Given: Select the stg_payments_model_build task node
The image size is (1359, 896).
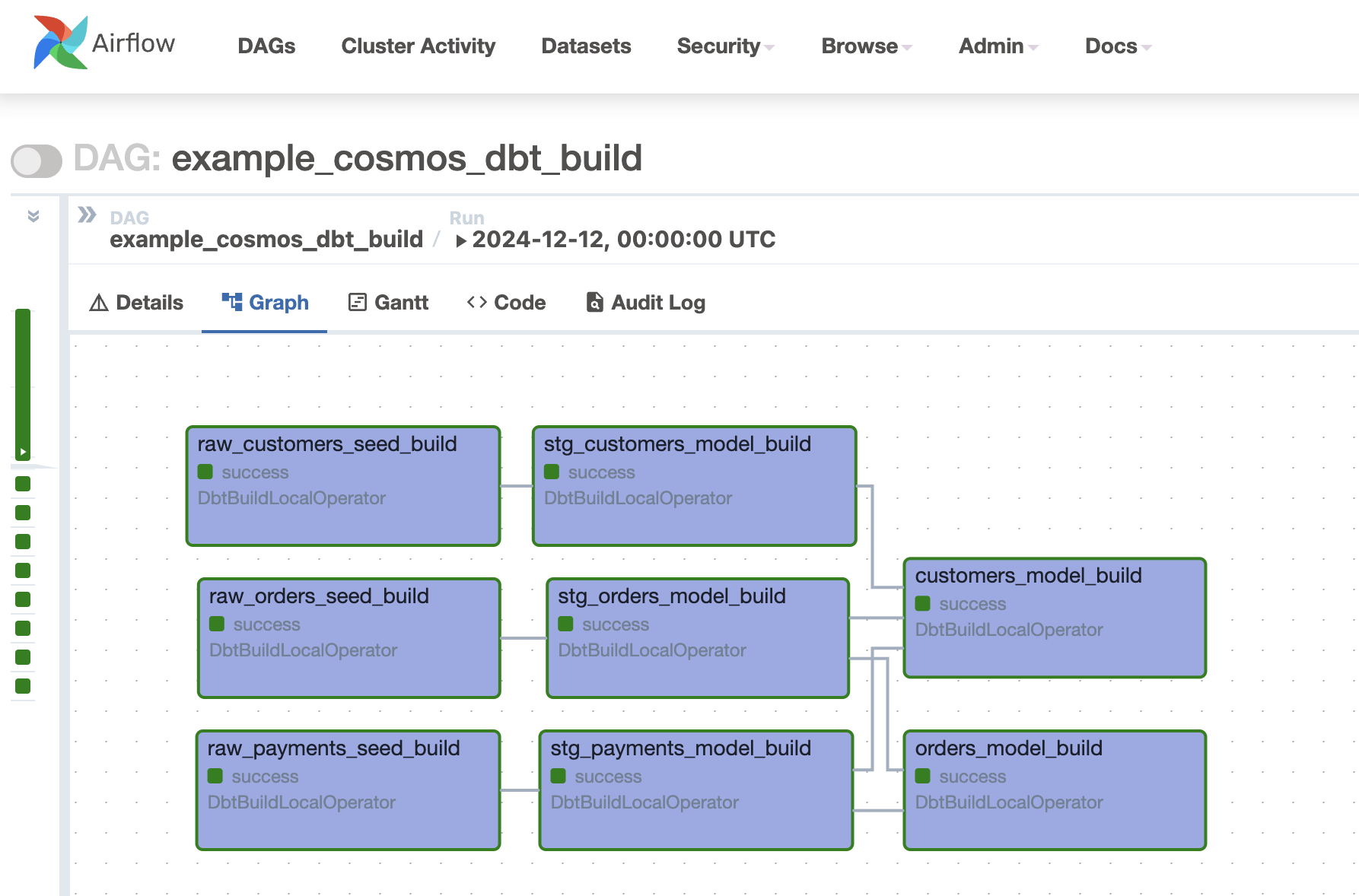Looking at the screenshot, I should (695, 790).
